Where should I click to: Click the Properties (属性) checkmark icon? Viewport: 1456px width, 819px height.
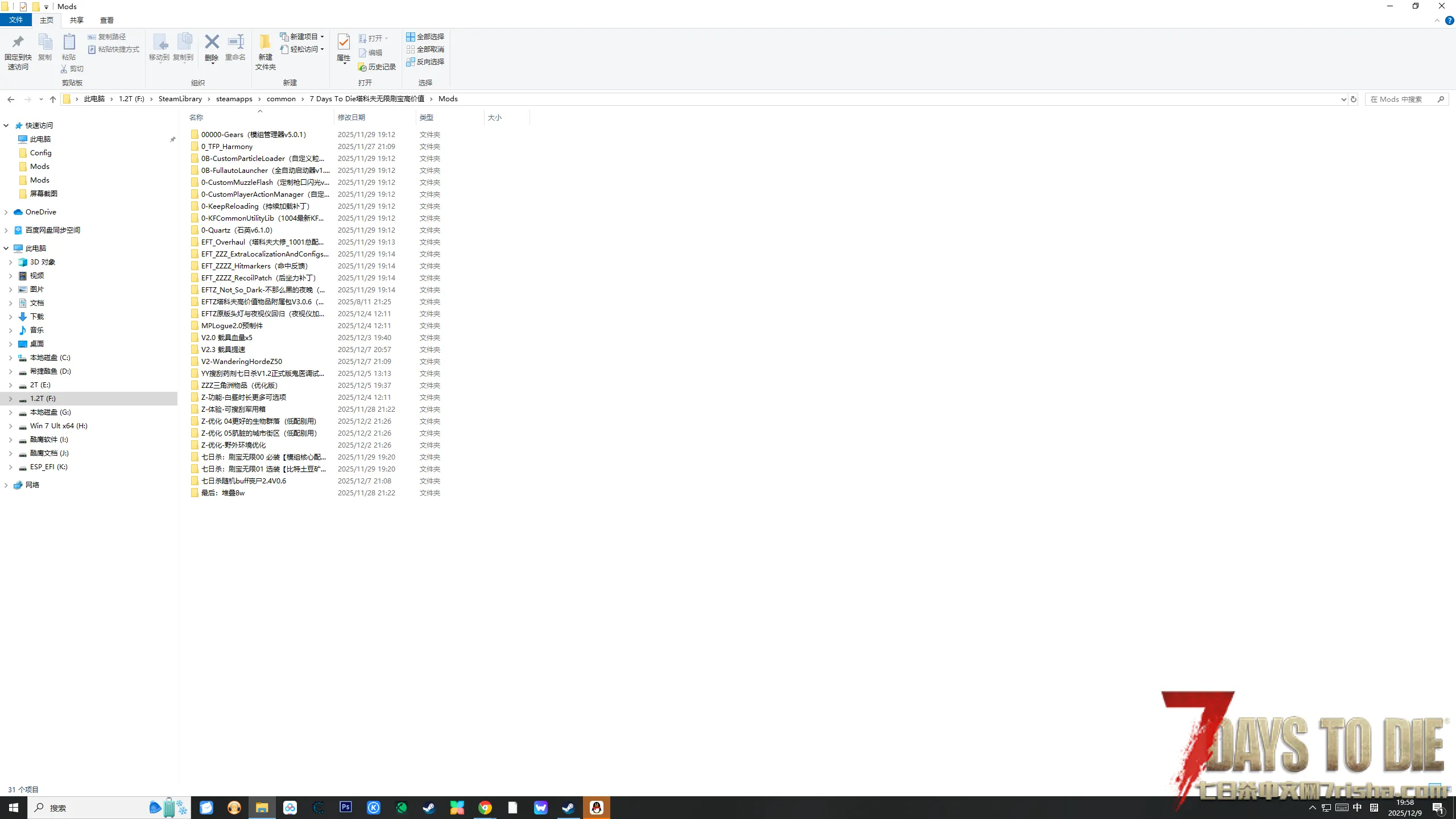click(x=344, y=43)
